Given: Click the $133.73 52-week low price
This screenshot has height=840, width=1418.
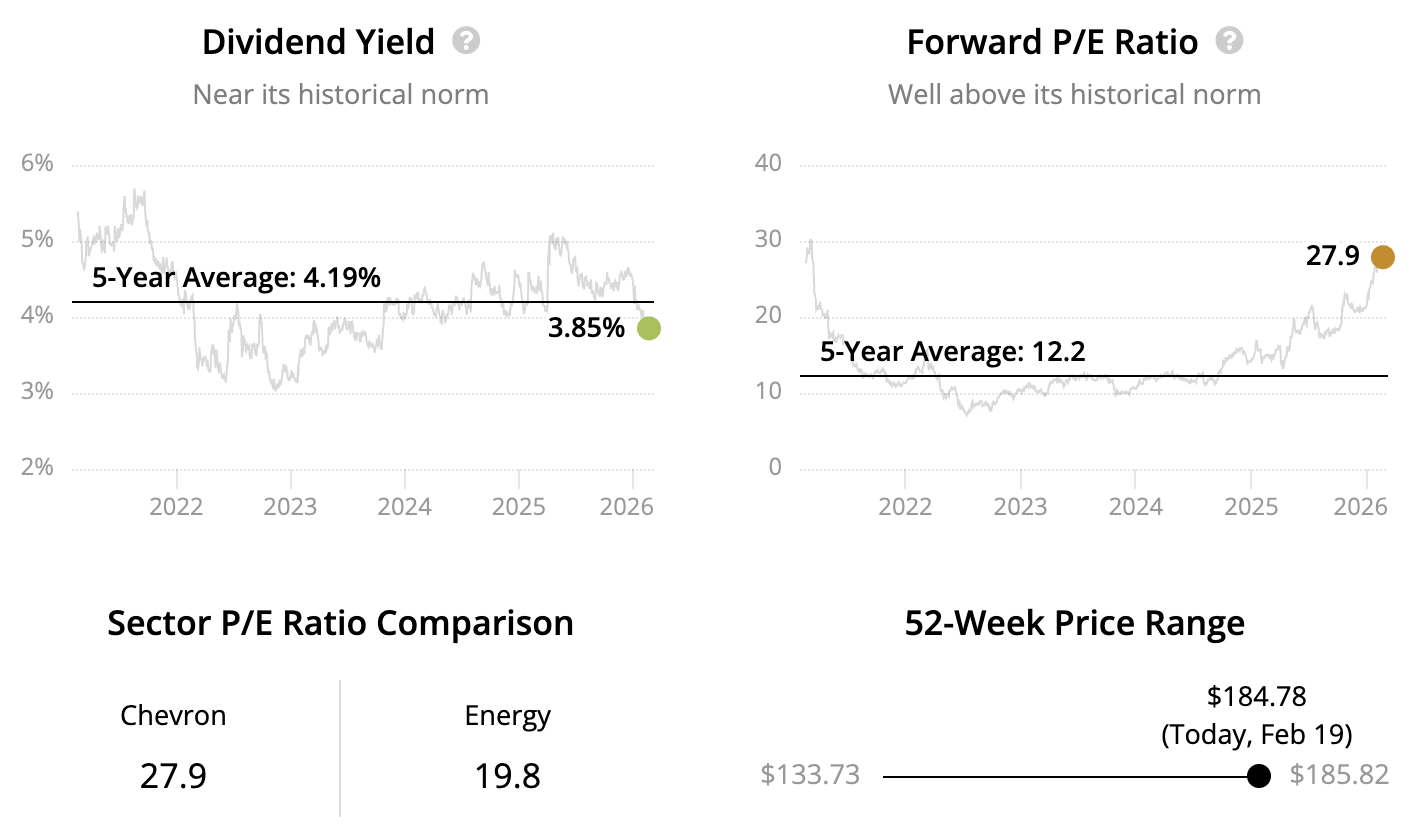Looking at the screenshot, I should point(810,775).
